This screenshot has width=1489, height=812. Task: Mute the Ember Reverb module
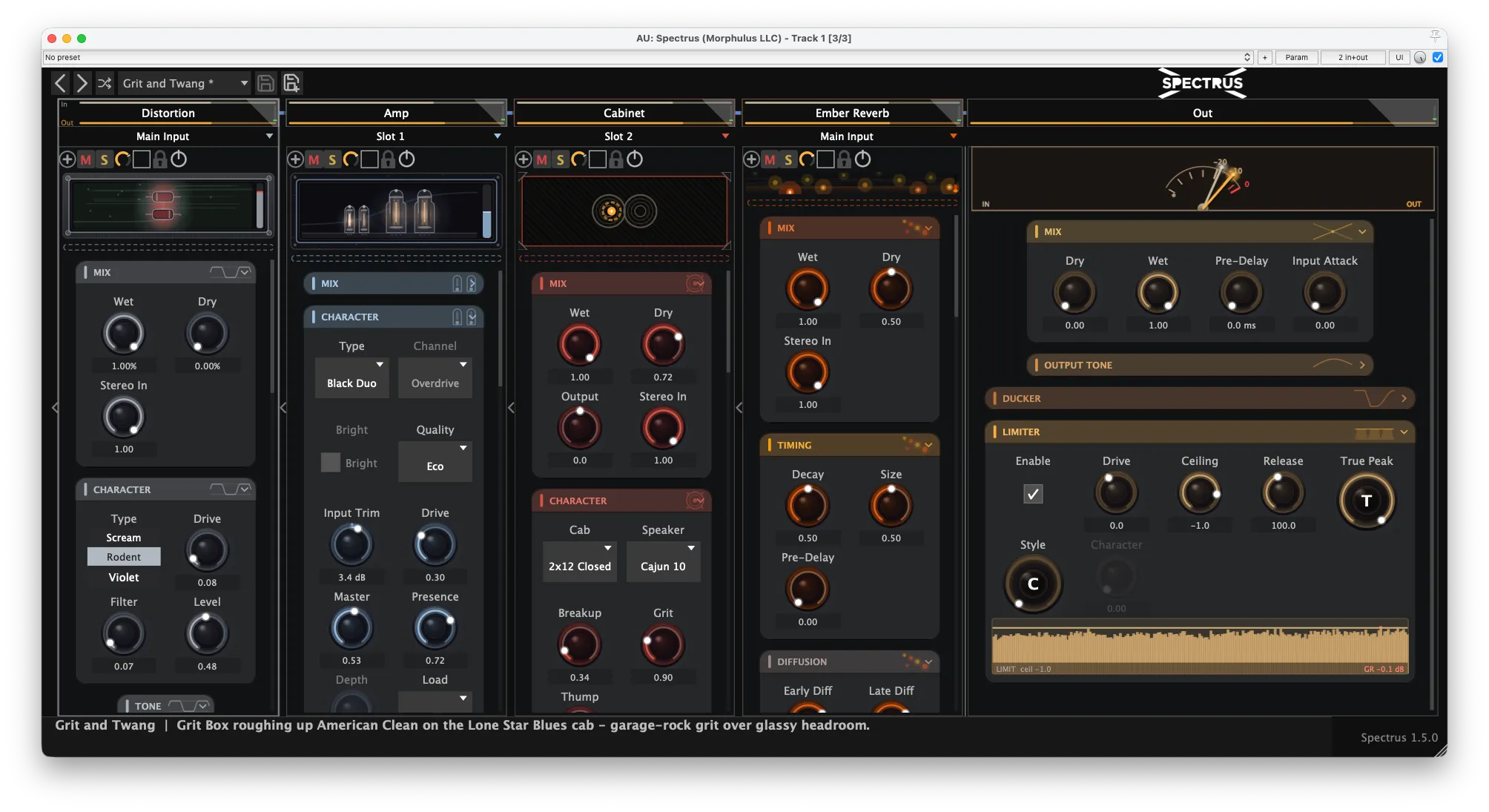click(770, 159)
